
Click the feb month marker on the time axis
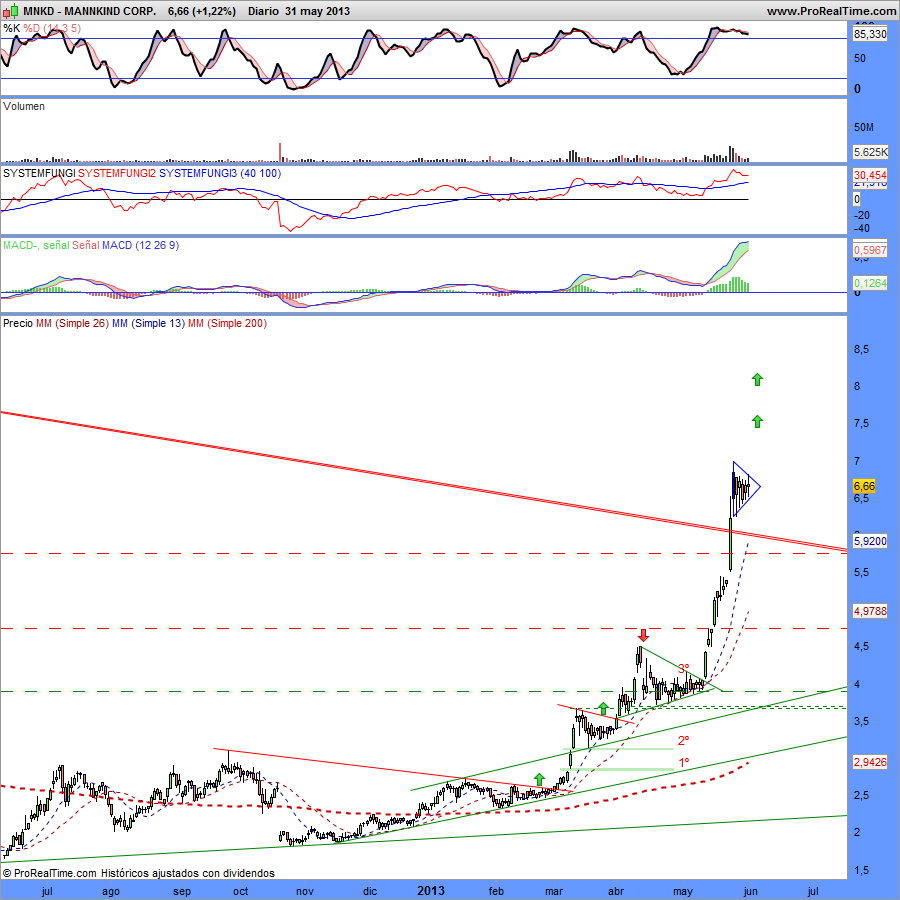click(x=496, y=891)
